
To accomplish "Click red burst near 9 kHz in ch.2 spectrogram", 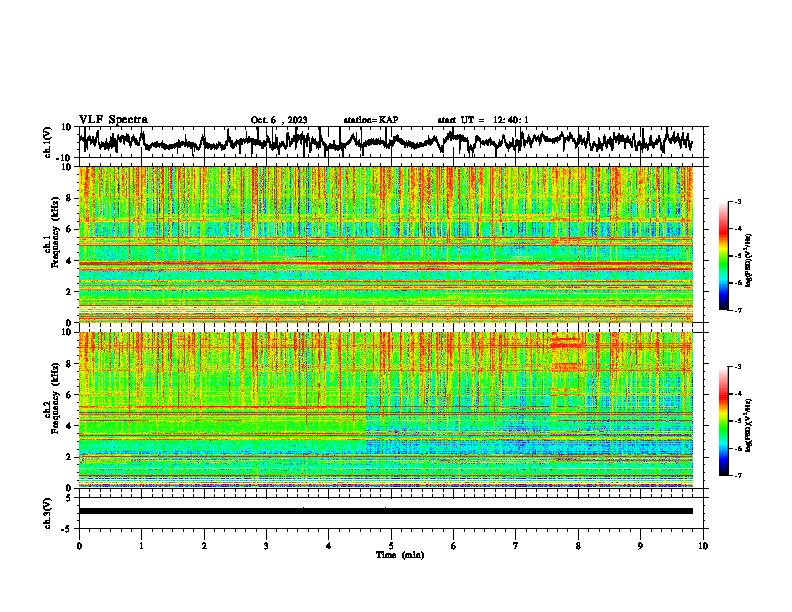I will (567, 345).
